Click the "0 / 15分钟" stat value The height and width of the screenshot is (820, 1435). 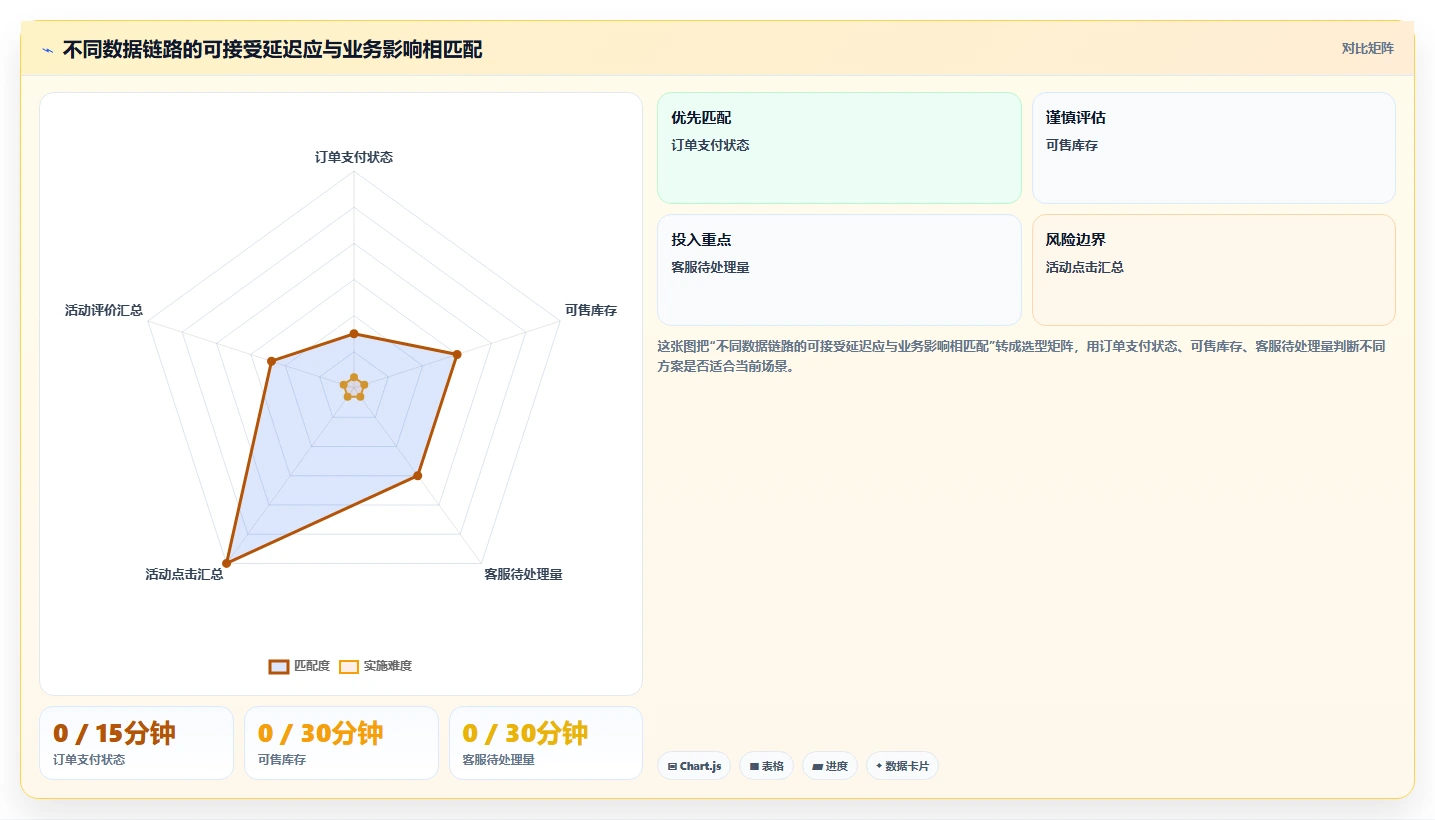114,733
